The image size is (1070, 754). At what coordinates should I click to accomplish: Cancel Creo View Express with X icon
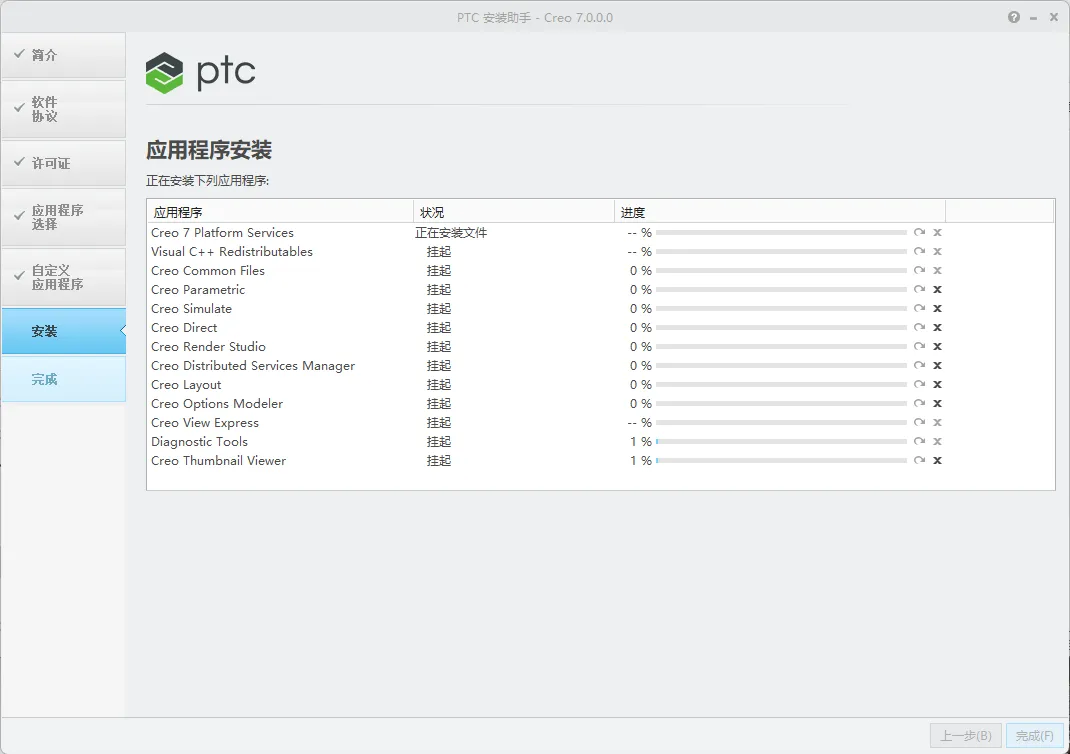938,422
